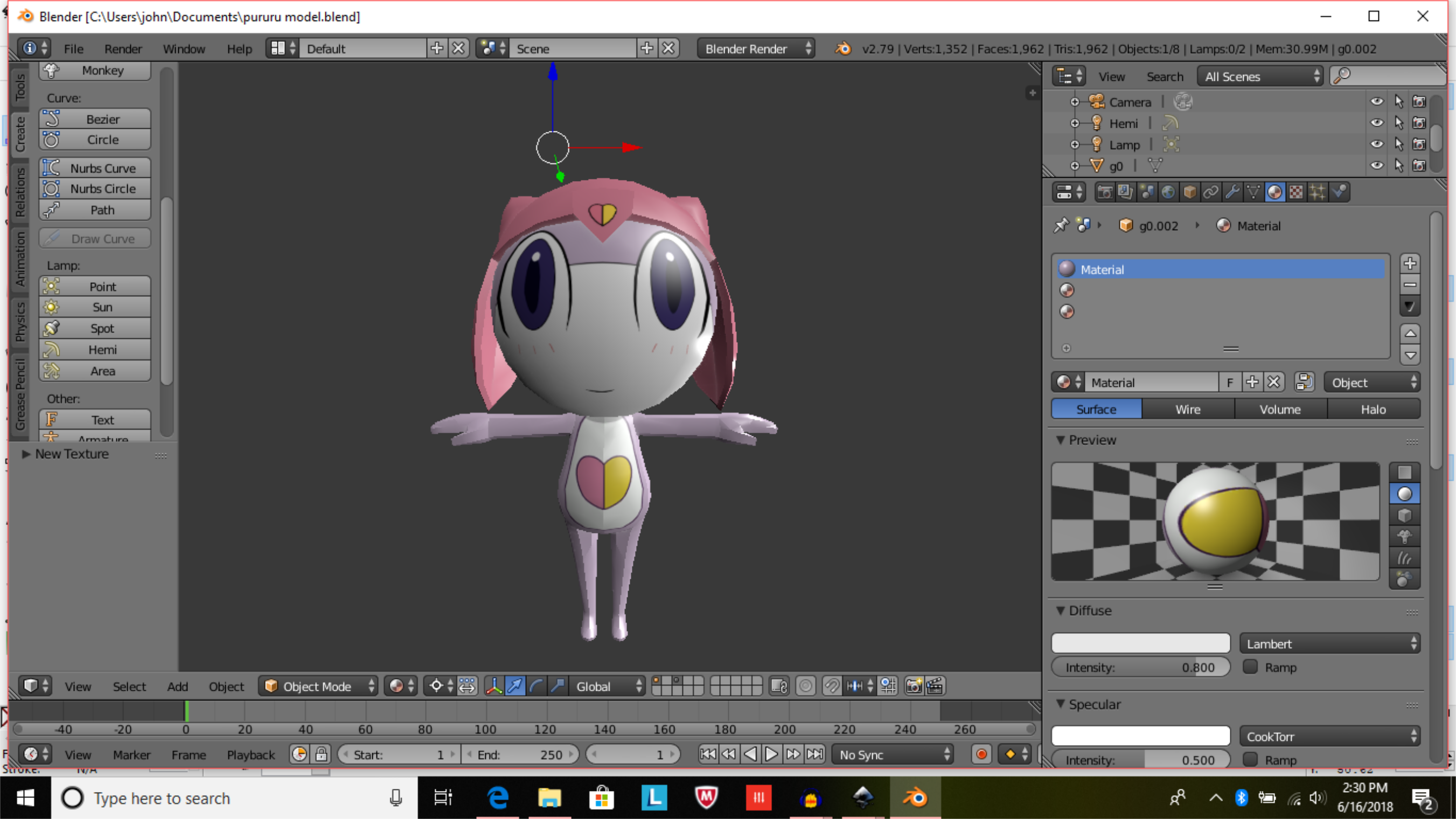The width and height of the screenshot is (1456, 819).
Task: Select the Scale manipulator icon
Action: 558,686
